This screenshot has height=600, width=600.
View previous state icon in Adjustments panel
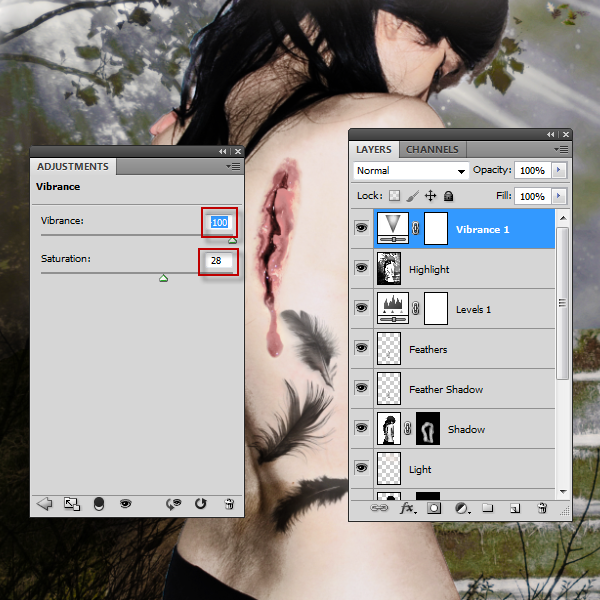[x=173, y=504]
